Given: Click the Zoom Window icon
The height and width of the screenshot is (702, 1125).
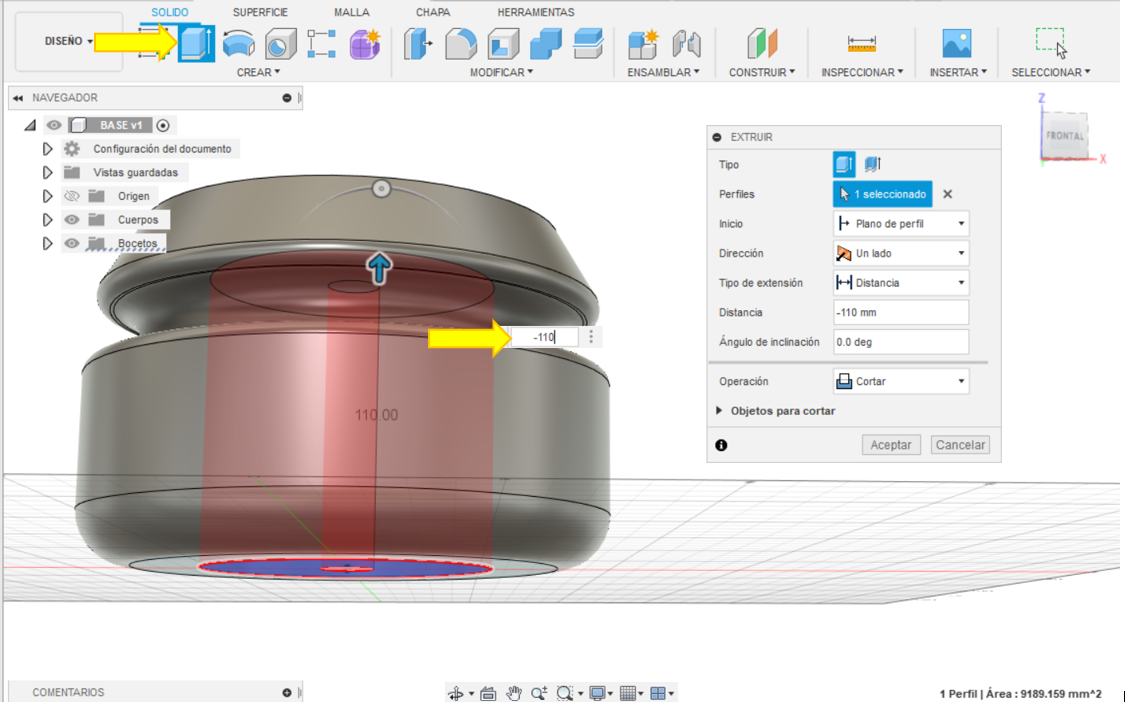Looking at the screenshot, I should [565, 693].
